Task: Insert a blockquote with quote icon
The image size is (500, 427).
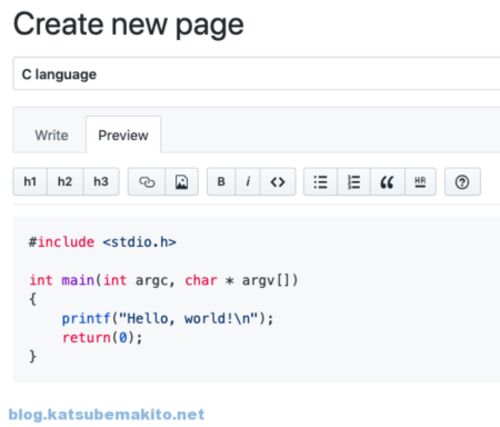Action: coord(387,182)
